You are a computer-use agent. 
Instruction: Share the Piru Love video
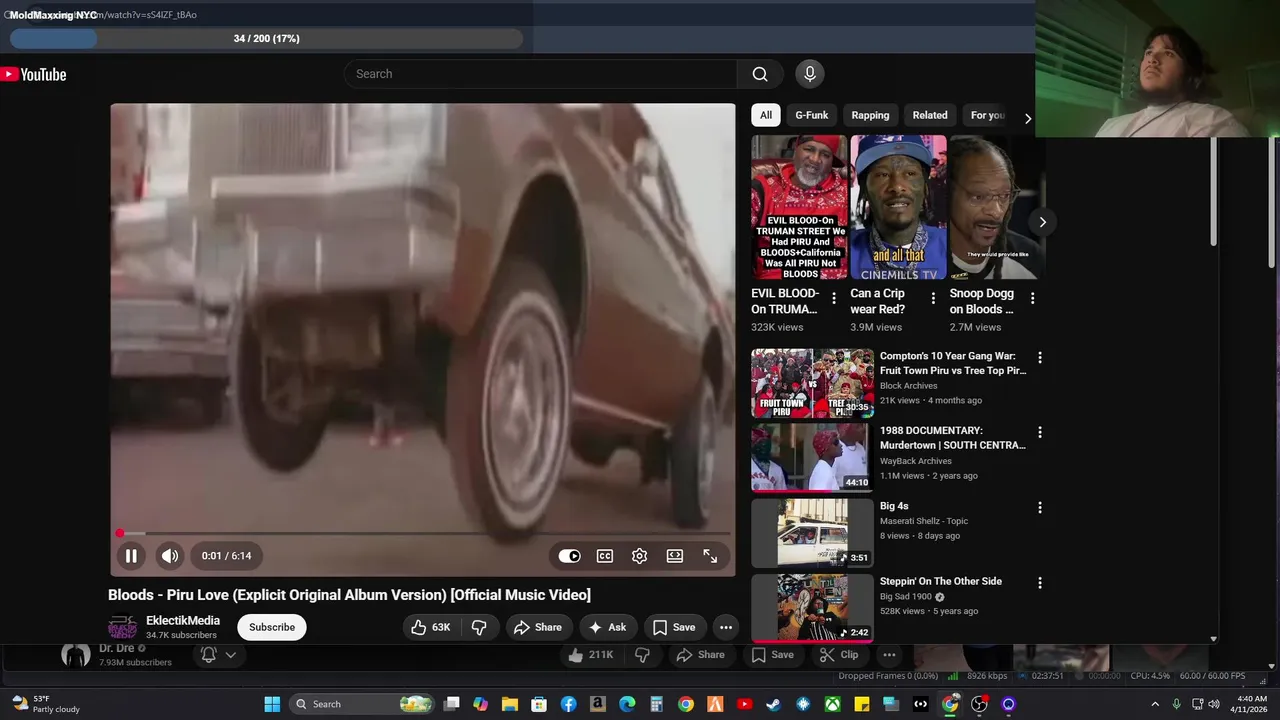537,627
